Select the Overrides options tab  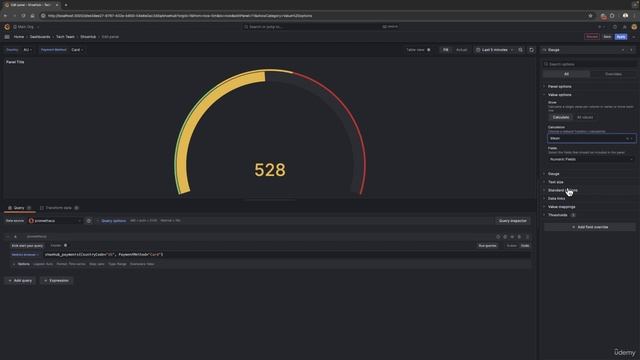tap(613, 74)
